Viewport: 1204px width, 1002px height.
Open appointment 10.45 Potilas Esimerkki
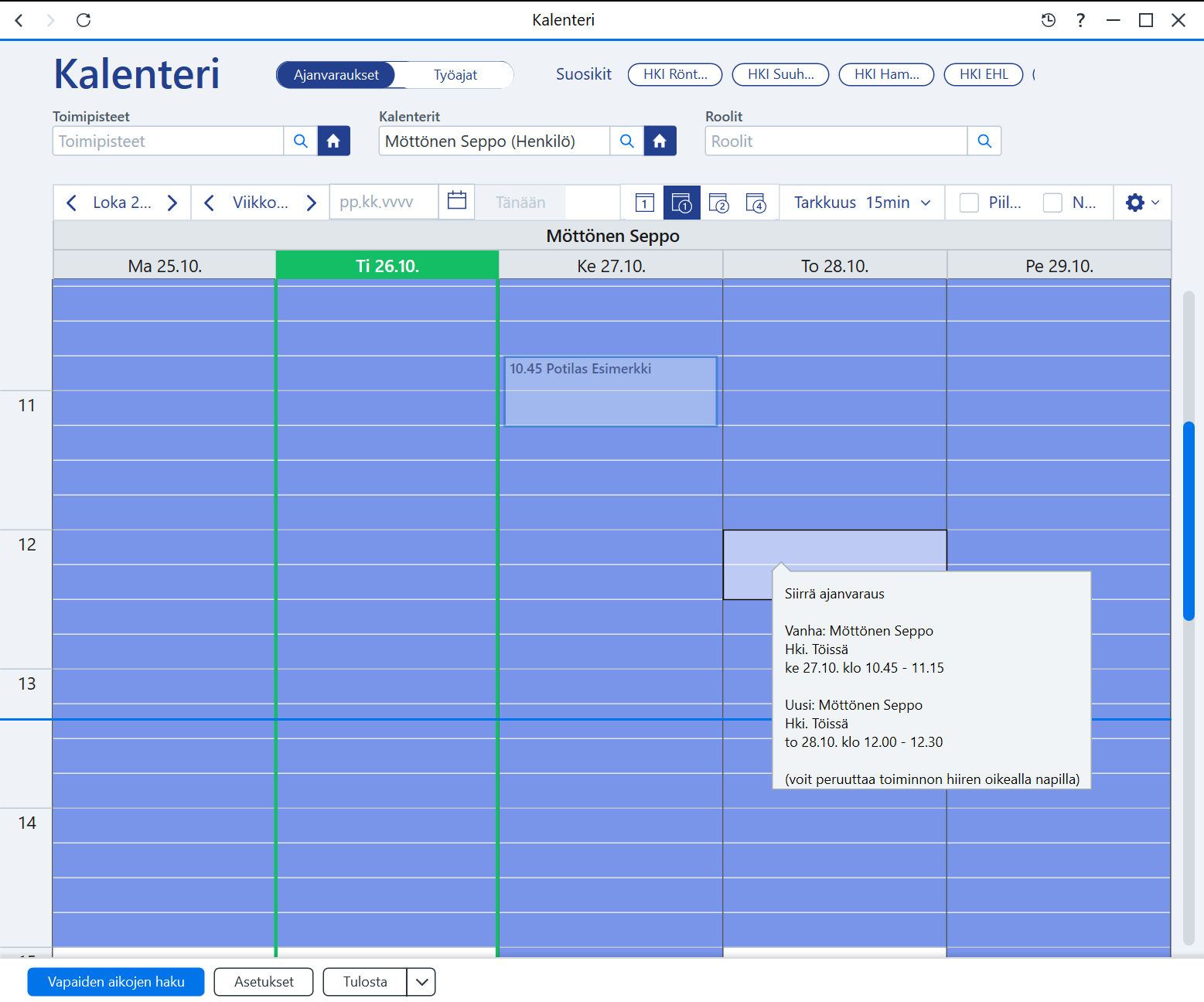(x=611, y=391)
